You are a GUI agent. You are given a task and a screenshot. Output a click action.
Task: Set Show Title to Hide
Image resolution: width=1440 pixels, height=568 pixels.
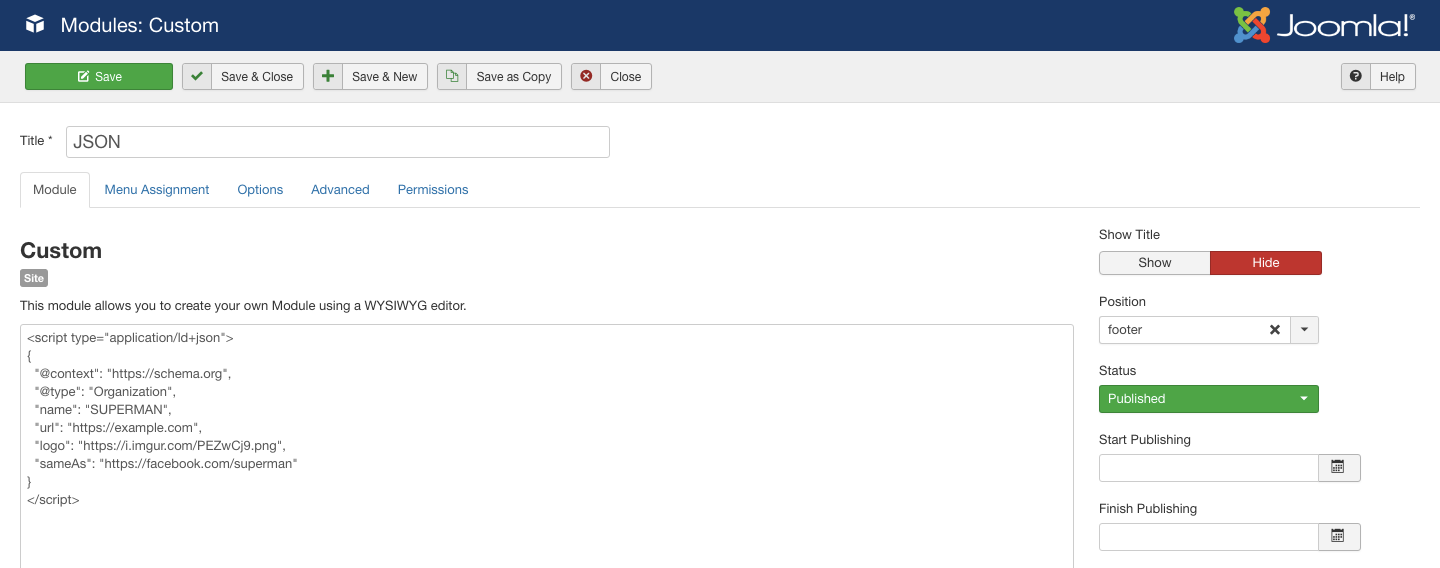pos(1266,263)
